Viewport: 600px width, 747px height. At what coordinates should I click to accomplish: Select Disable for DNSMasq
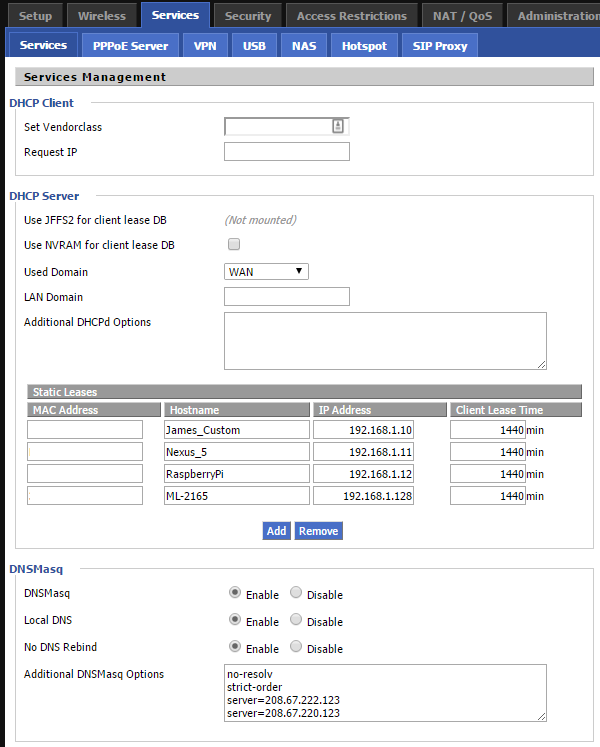296,593
